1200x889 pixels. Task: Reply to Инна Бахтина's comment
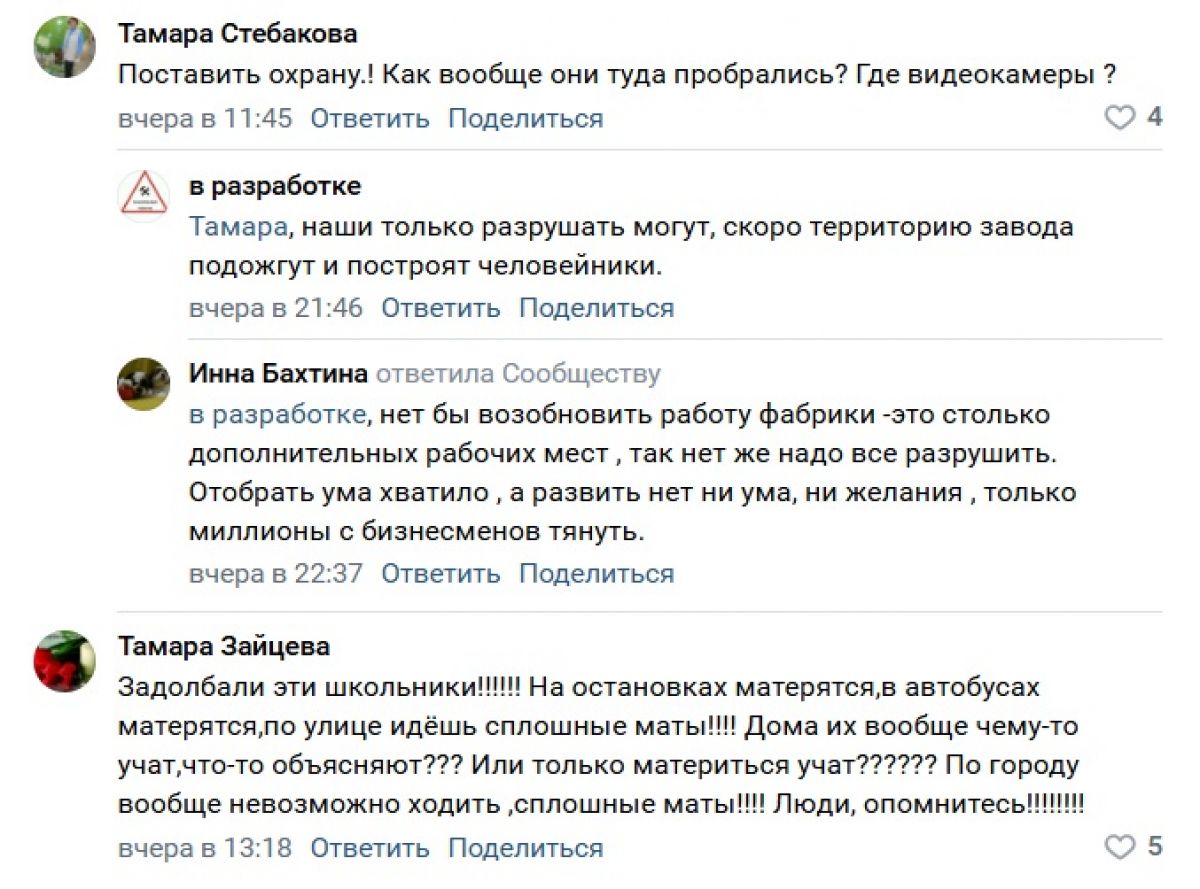tap(441, 574)
